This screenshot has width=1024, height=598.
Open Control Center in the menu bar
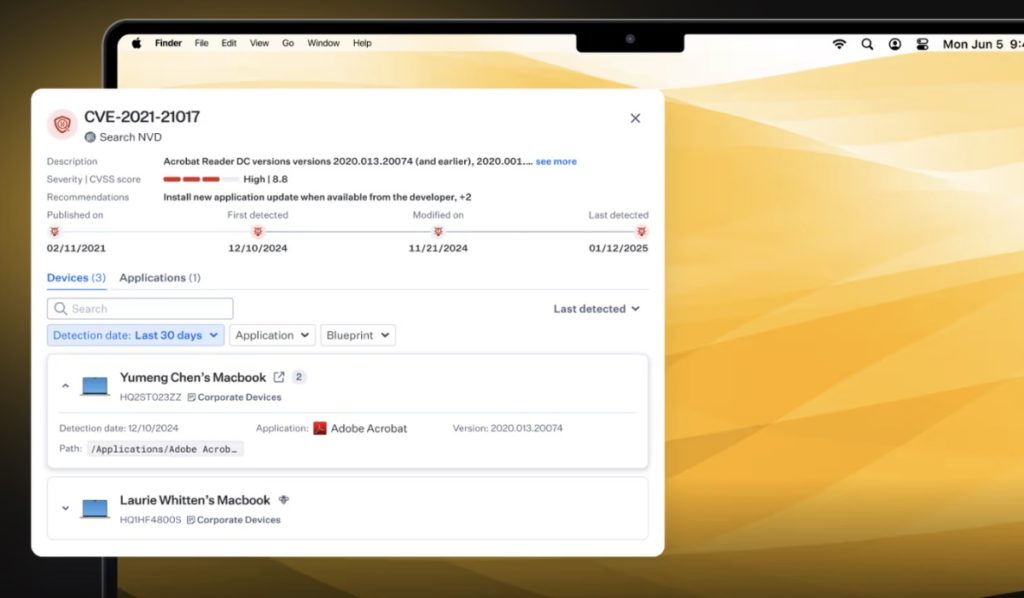pyautogui.click(x=922, y=44)
